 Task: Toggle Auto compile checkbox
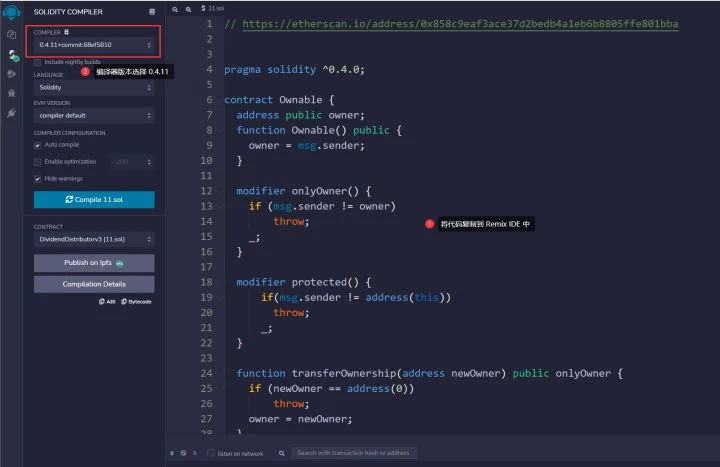pyautogui.click(x=37, y=145)
